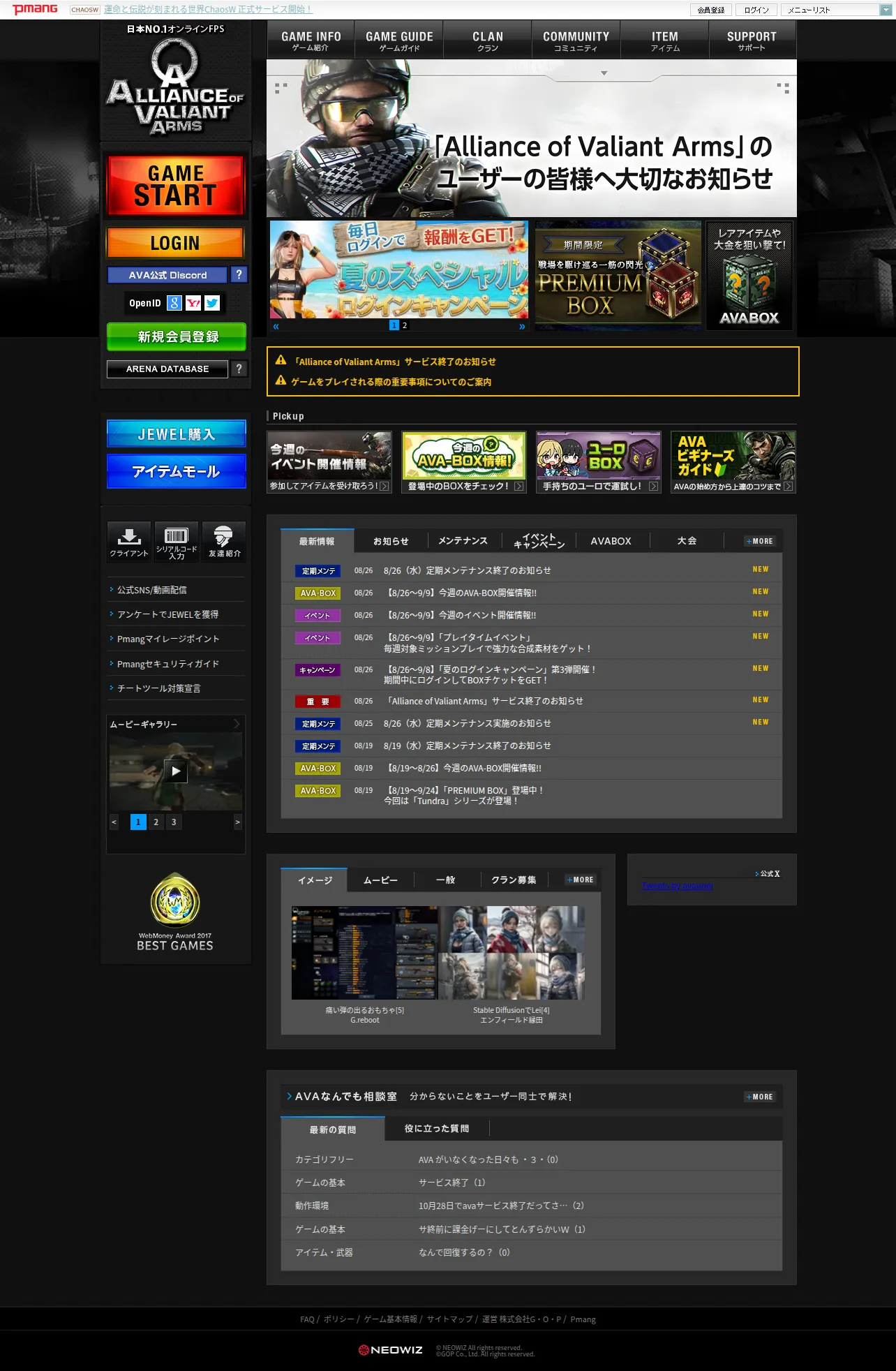Open the client download icon
Viewport: 896px width, 1371px height.
[129, 541]
